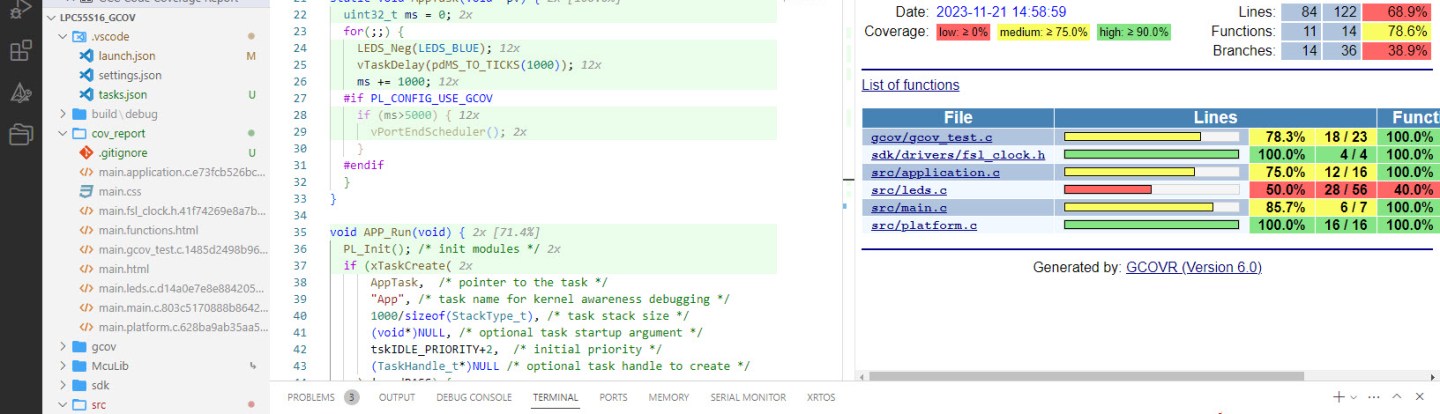Create a new terminal with plus icon
Image resolution: width=1440 pixels, height=414 pixels.
click(x=1339, y=397)
